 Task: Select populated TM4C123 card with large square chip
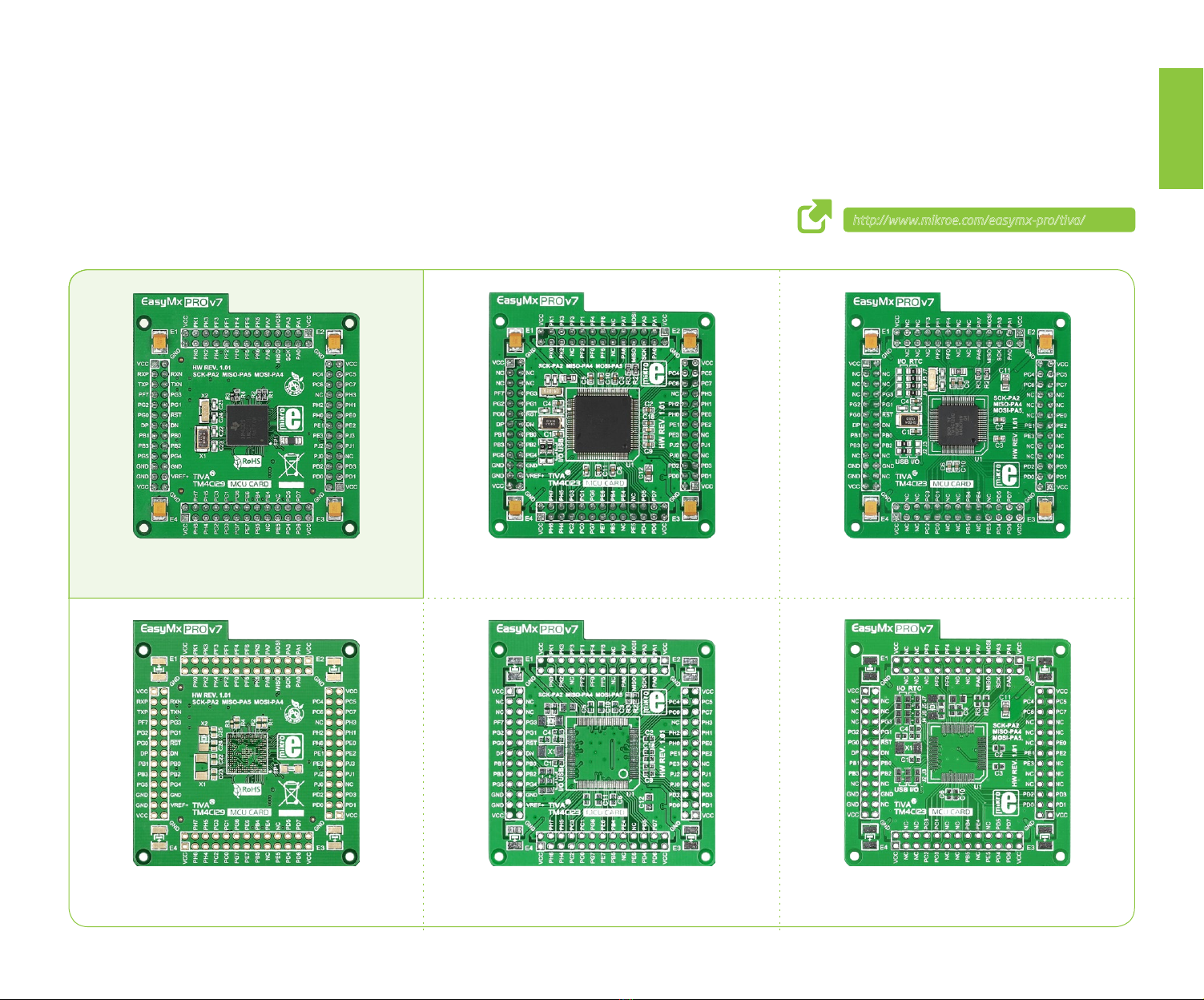(x=602, y=415)
